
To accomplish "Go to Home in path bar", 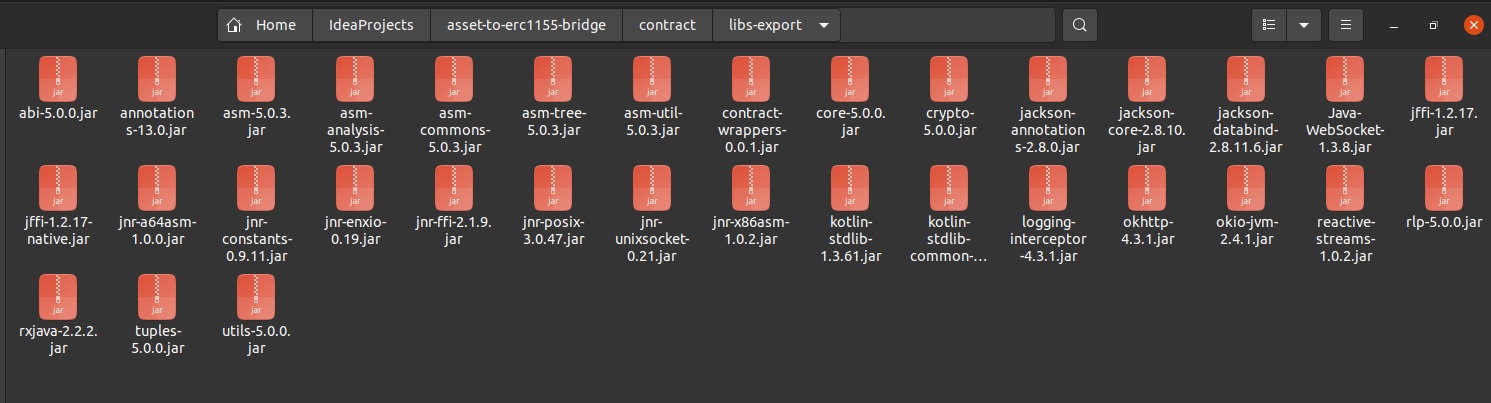I will pyautogui.click(x=264, y=25).
